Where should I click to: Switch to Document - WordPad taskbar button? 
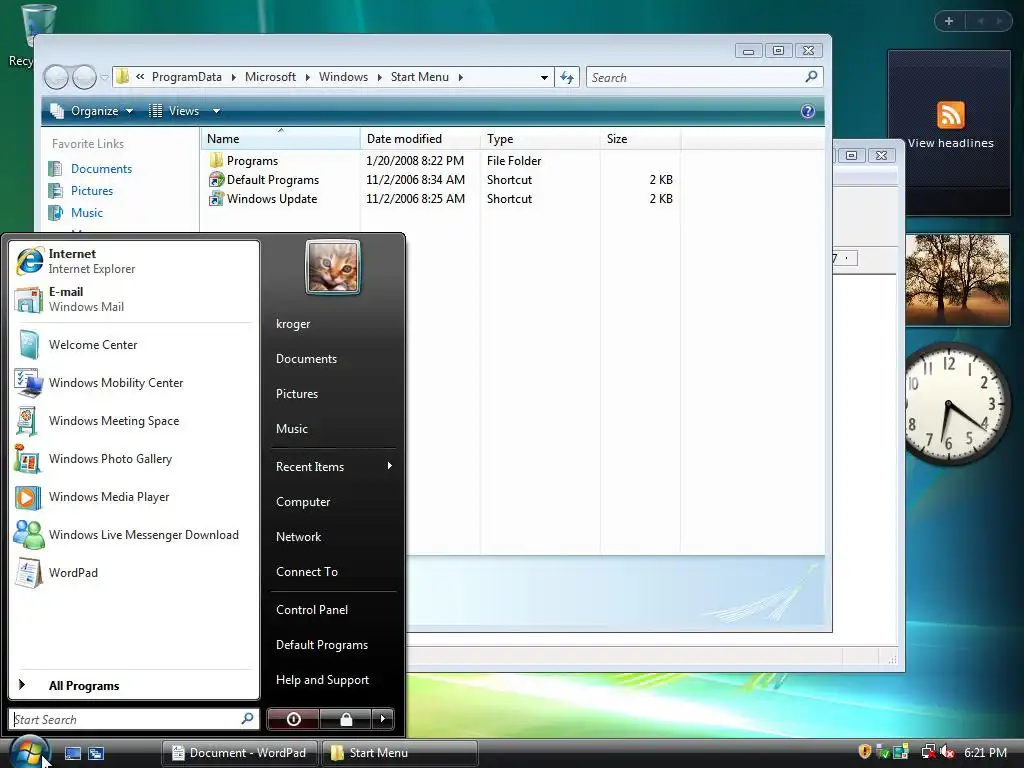coord(239,753)
